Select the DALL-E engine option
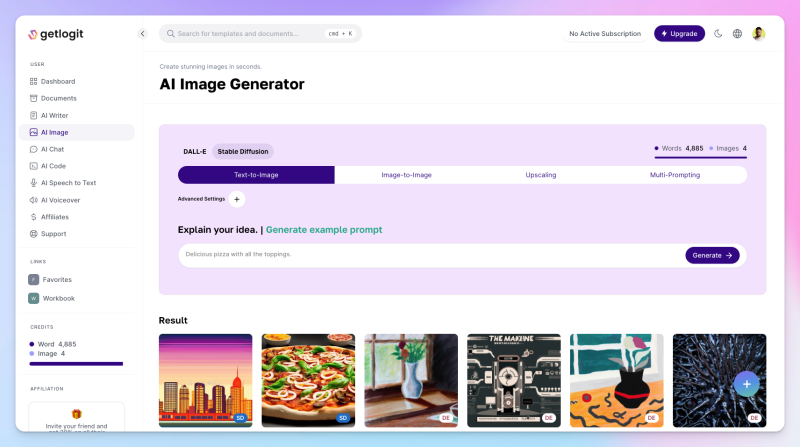 pyautogui.click(x=195, y=152)
